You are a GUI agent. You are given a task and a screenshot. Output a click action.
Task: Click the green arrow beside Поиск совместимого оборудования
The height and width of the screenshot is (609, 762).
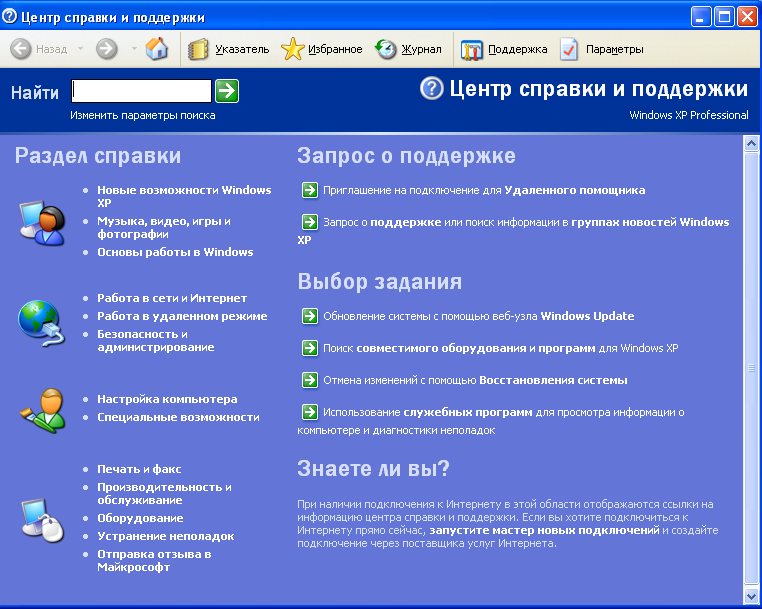(310, 348)
